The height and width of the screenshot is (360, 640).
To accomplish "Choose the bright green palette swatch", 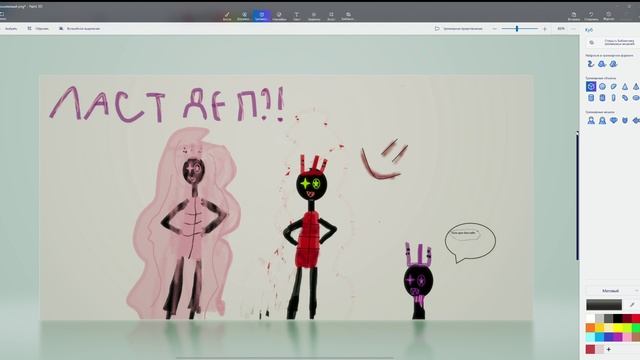I will coord(636,328).
